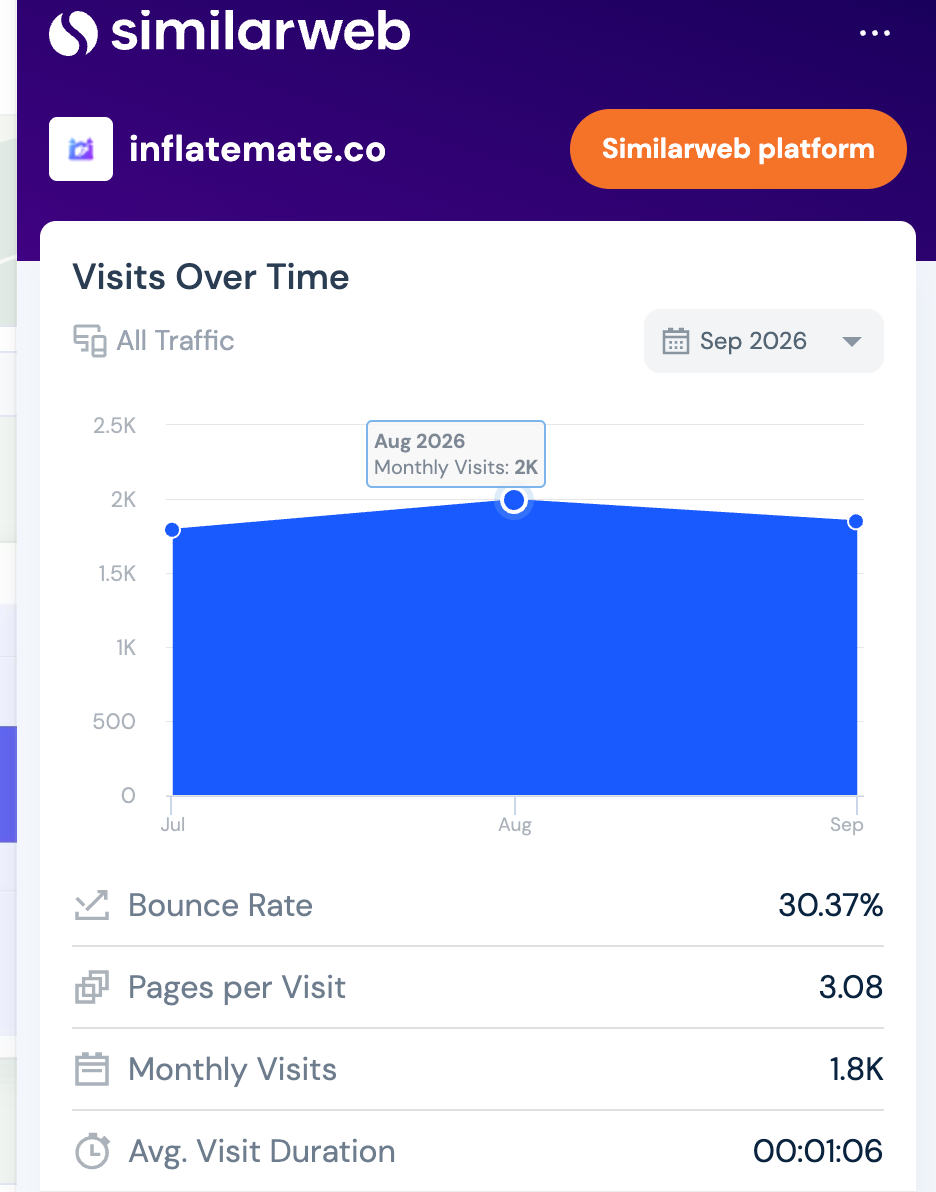Image resolution: width=936 pixels, height=1192 pixels.
Task: Click the Avg. Visit Duration clock icon
Action: coord(92,1151)
